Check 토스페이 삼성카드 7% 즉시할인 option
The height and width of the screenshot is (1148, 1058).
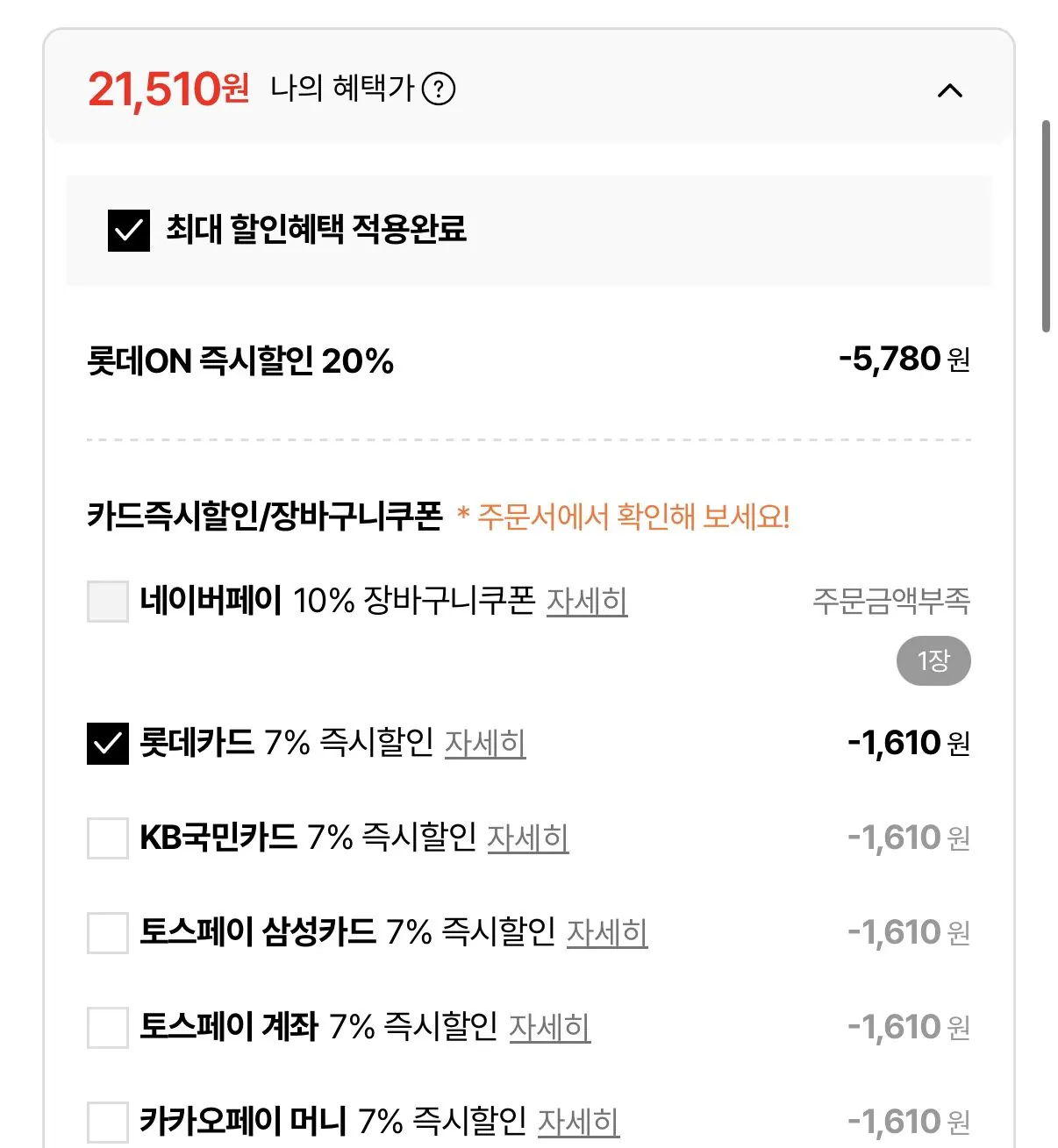108,932
